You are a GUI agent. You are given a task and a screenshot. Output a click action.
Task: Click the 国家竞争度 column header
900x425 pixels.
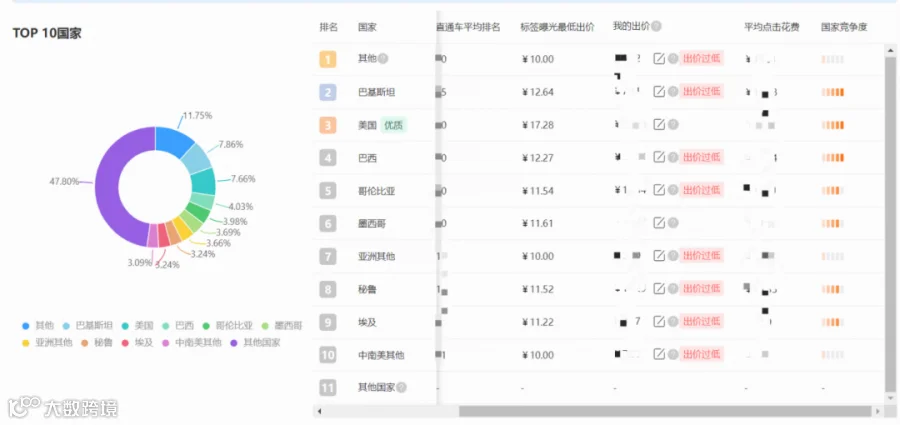pyautogui.click(x=844, y=27)
